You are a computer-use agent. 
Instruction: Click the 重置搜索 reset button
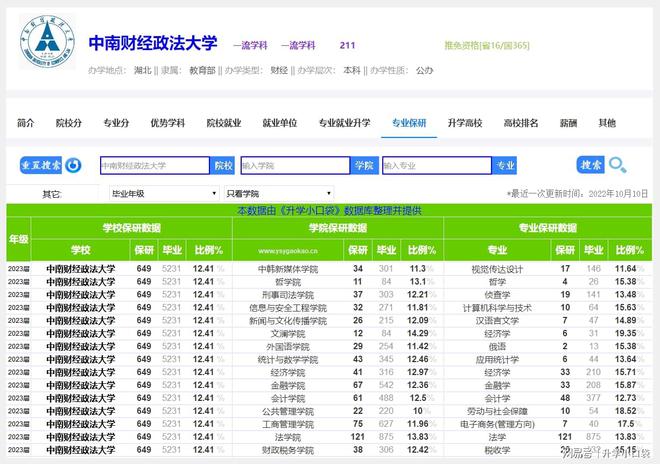coord(41,165)
